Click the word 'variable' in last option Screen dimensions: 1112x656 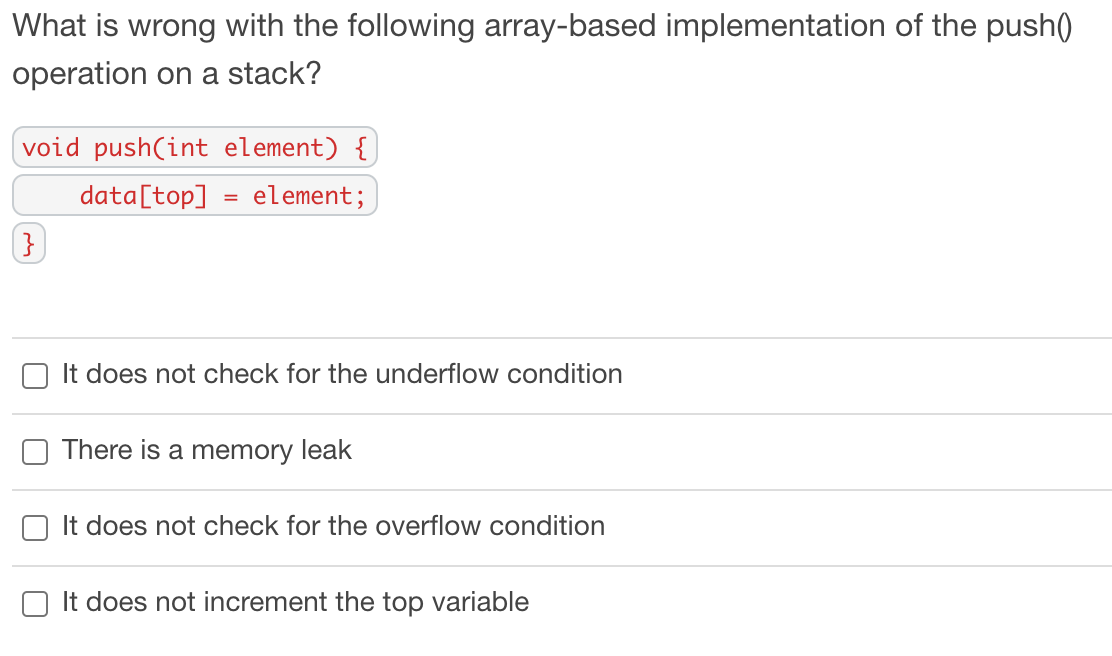(480, 601)
